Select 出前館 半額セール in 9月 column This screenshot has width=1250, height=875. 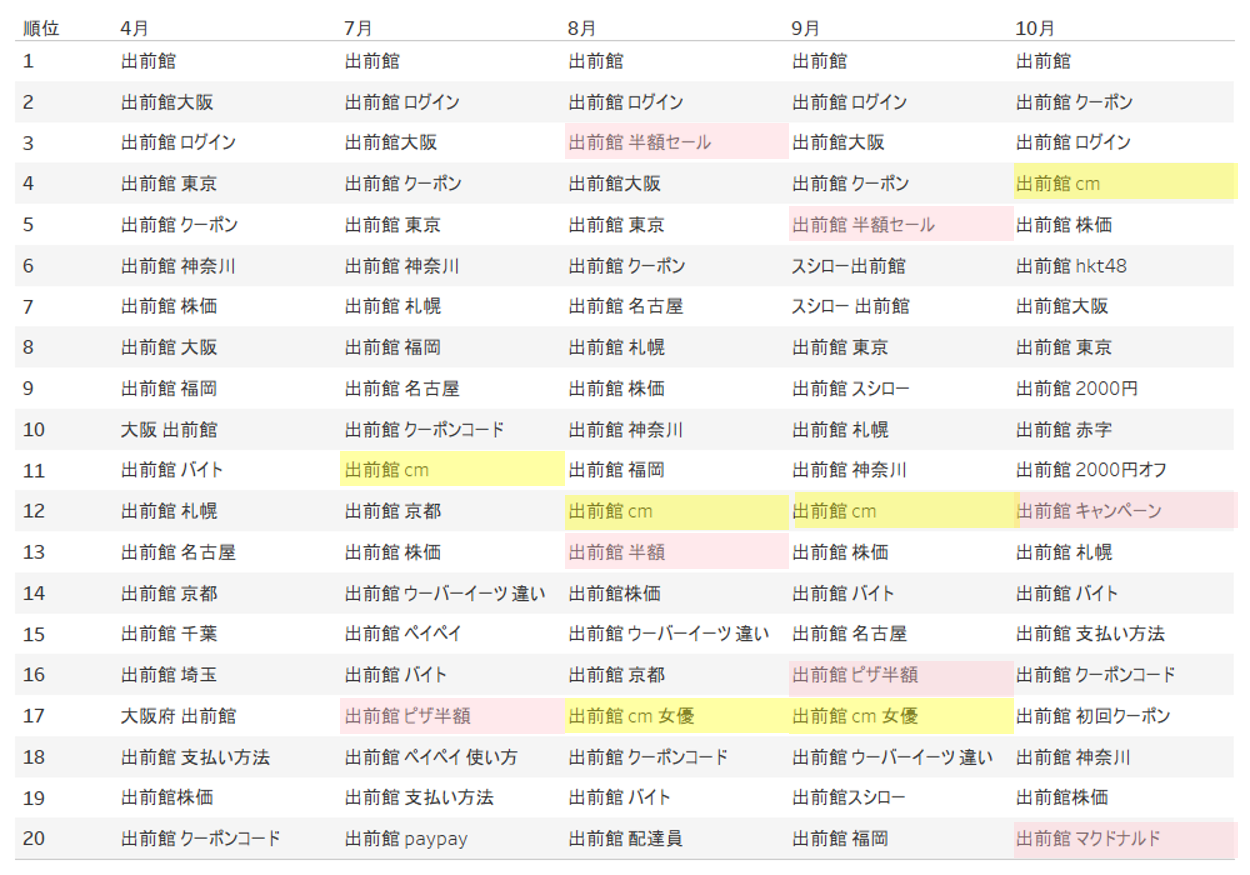(x=901, y=225)
